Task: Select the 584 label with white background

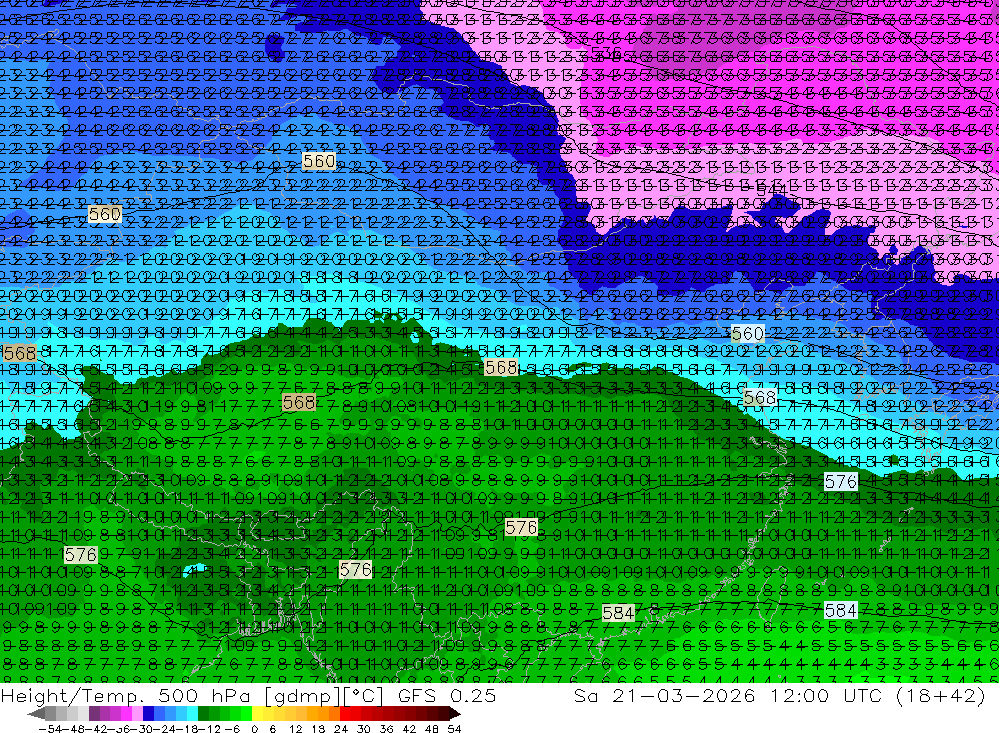Action: pos(841,611)
